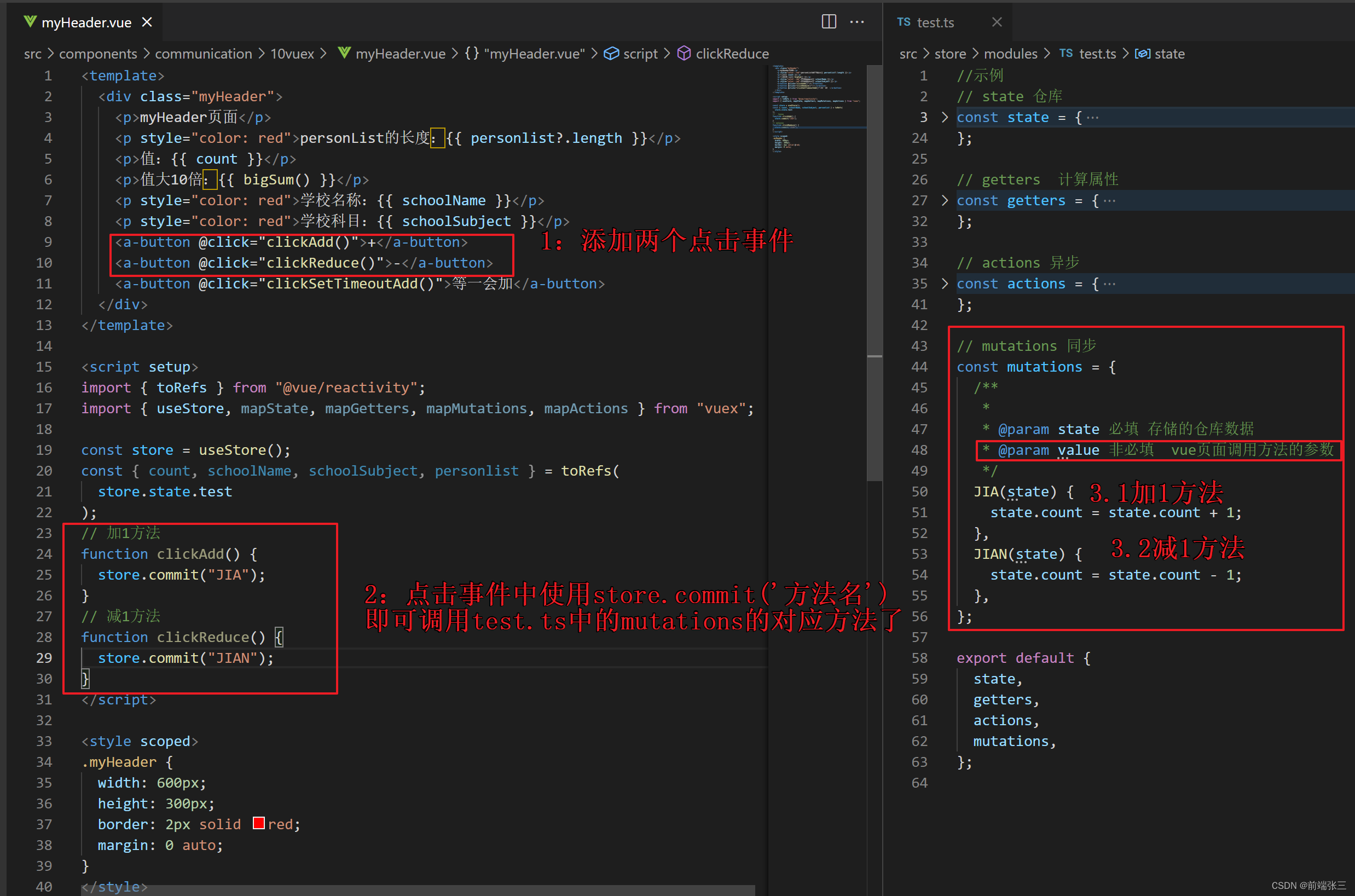Open 'communication' breadcrumb segment
The image size is (1355, 896).
204,54
